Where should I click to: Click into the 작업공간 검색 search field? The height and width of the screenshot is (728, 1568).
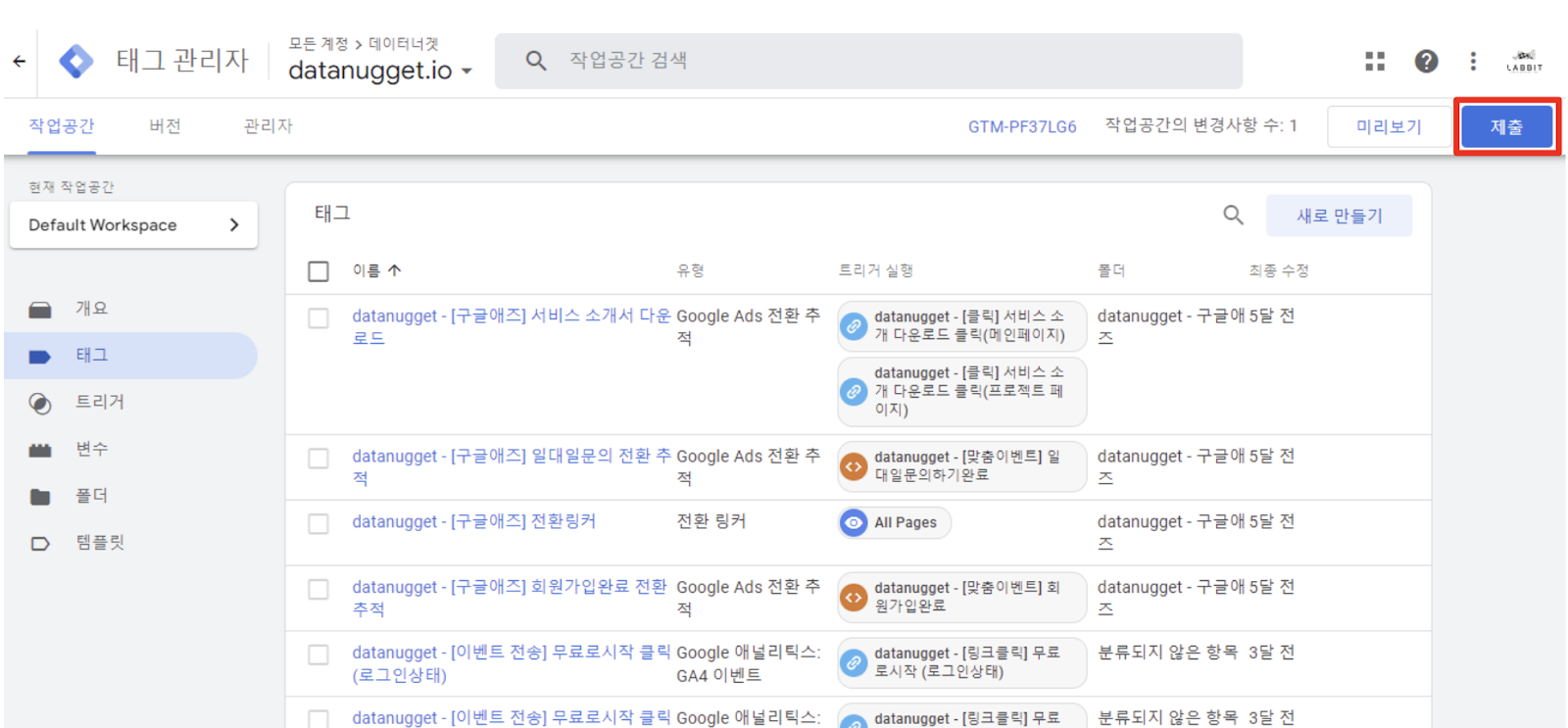click(x=868, y=61)
